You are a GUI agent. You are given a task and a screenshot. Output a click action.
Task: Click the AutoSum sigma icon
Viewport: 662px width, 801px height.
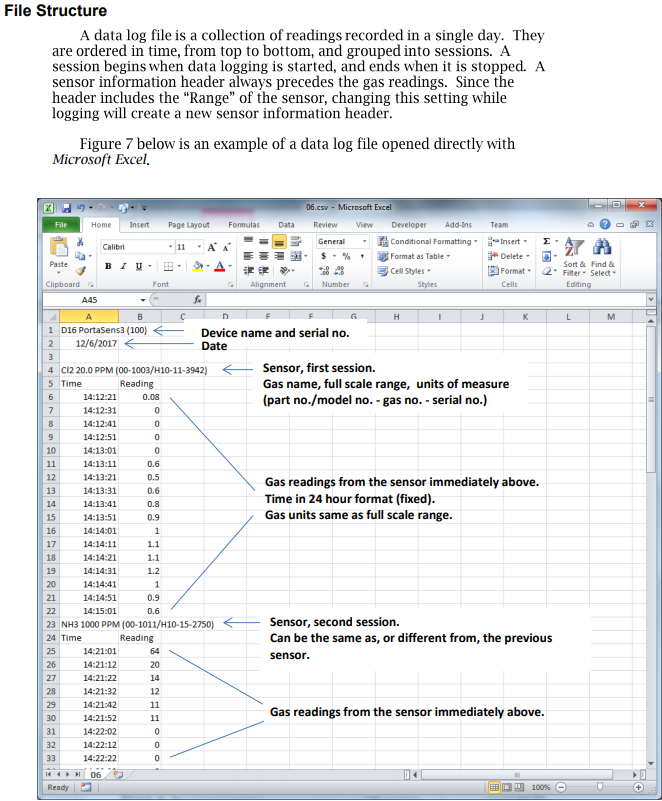546,241
